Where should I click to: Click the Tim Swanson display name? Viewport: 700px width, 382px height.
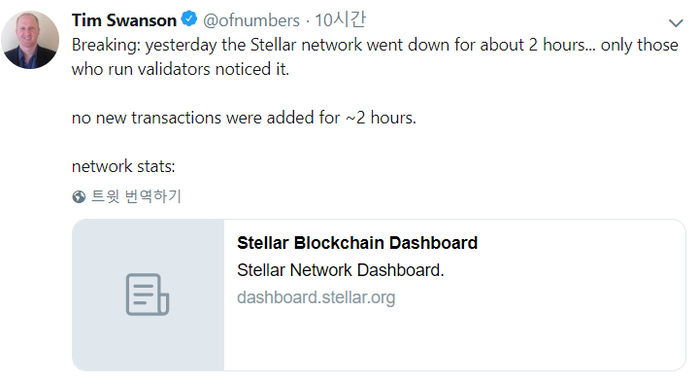pos(124,21)
